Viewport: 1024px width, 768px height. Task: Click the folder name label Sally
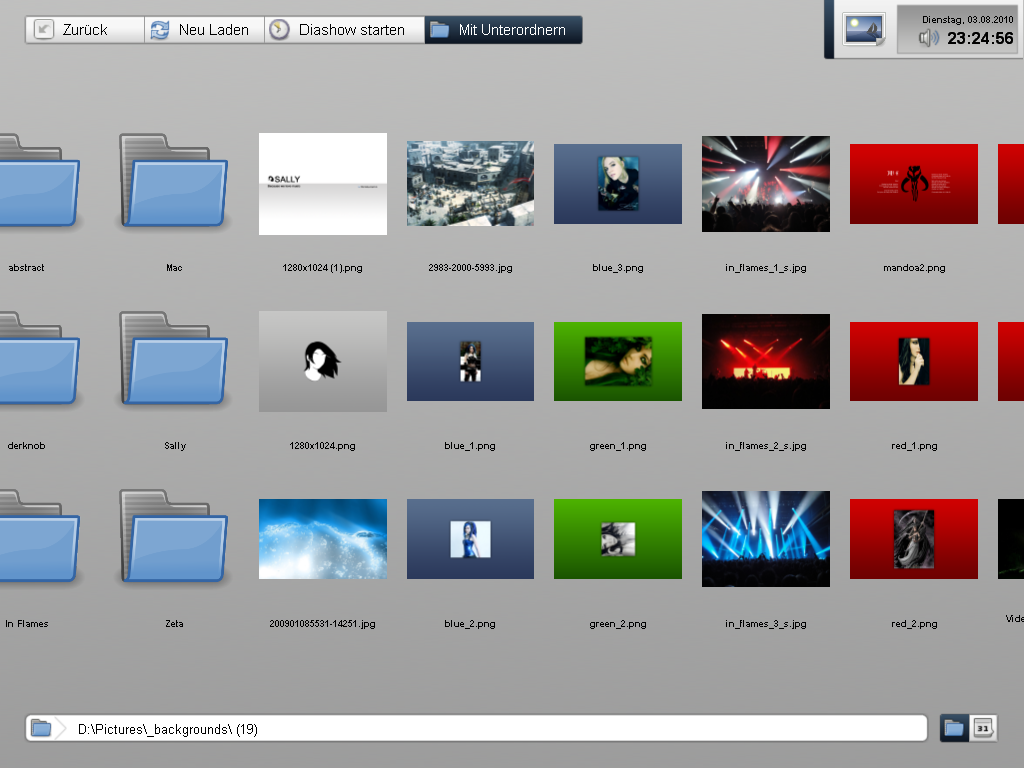pos(175,445)
